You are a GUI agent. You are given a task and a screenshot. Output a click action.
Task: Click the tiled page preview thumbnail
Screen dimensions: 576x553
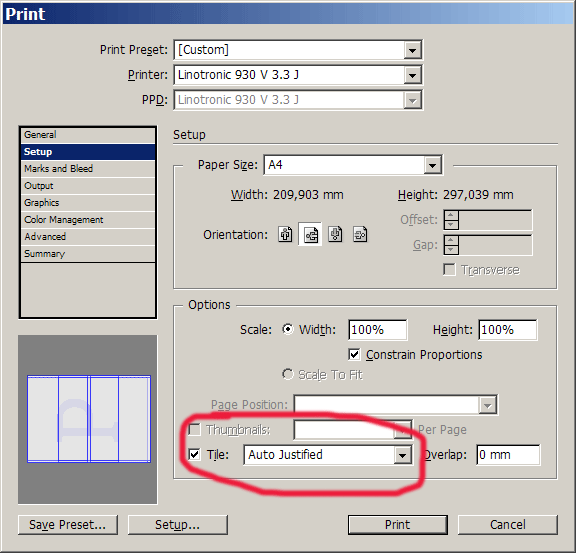(x=89, y=419)
